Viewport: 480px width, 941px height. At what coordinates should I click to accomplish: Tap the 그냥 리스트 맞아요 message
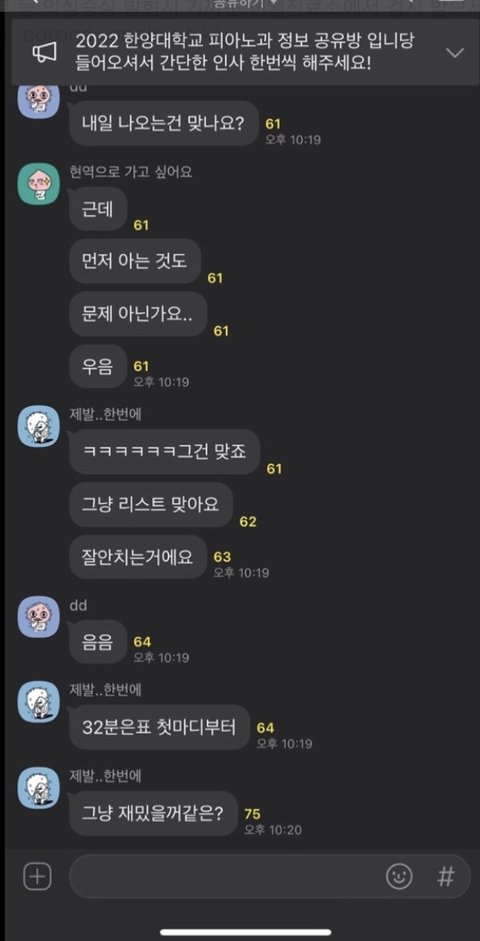tap(151, 504)
